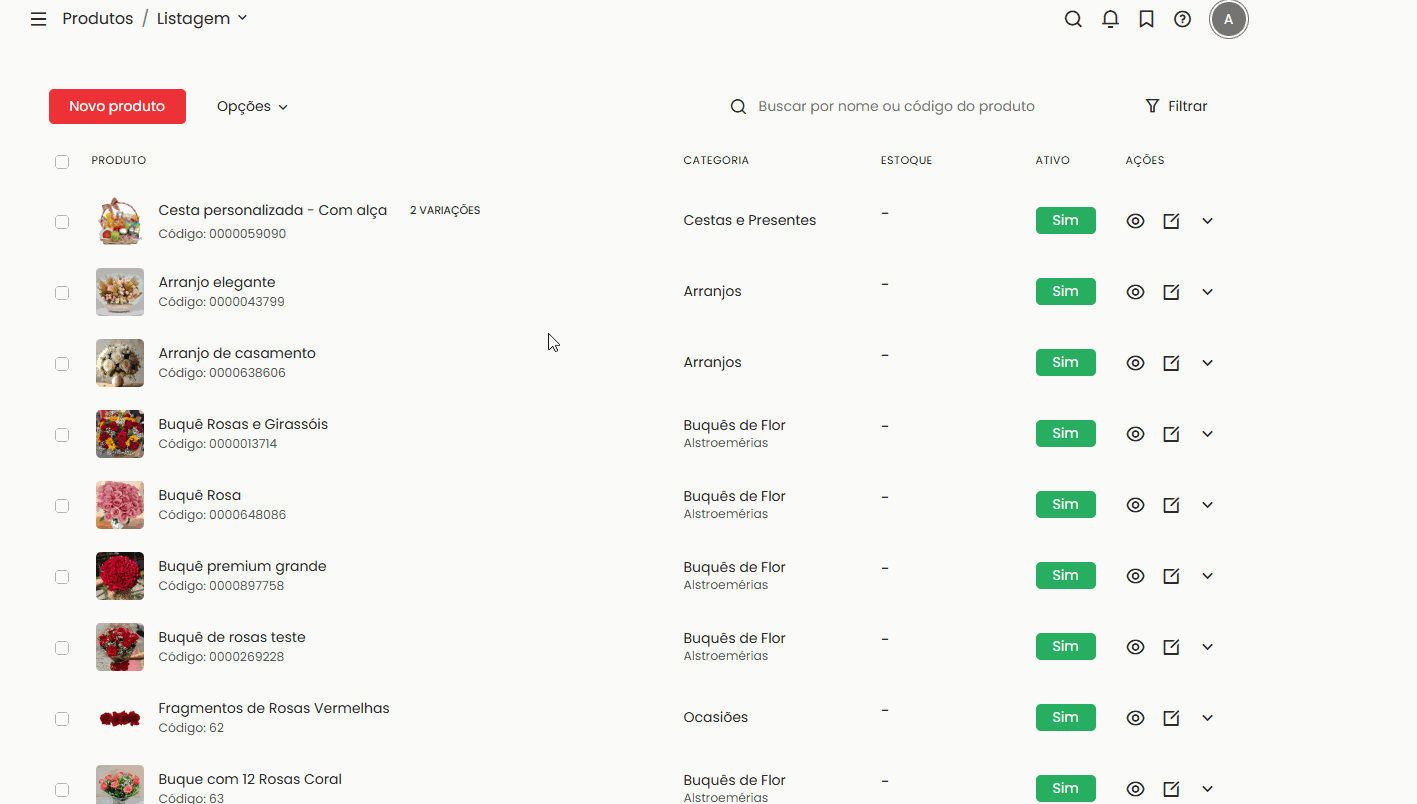Image resolution: width=1417 pixels, height=804 pixels.
Task: Open the Fragmentos de Rosas Vermelhas thumbnail
Action: click(x=120, y=718)
